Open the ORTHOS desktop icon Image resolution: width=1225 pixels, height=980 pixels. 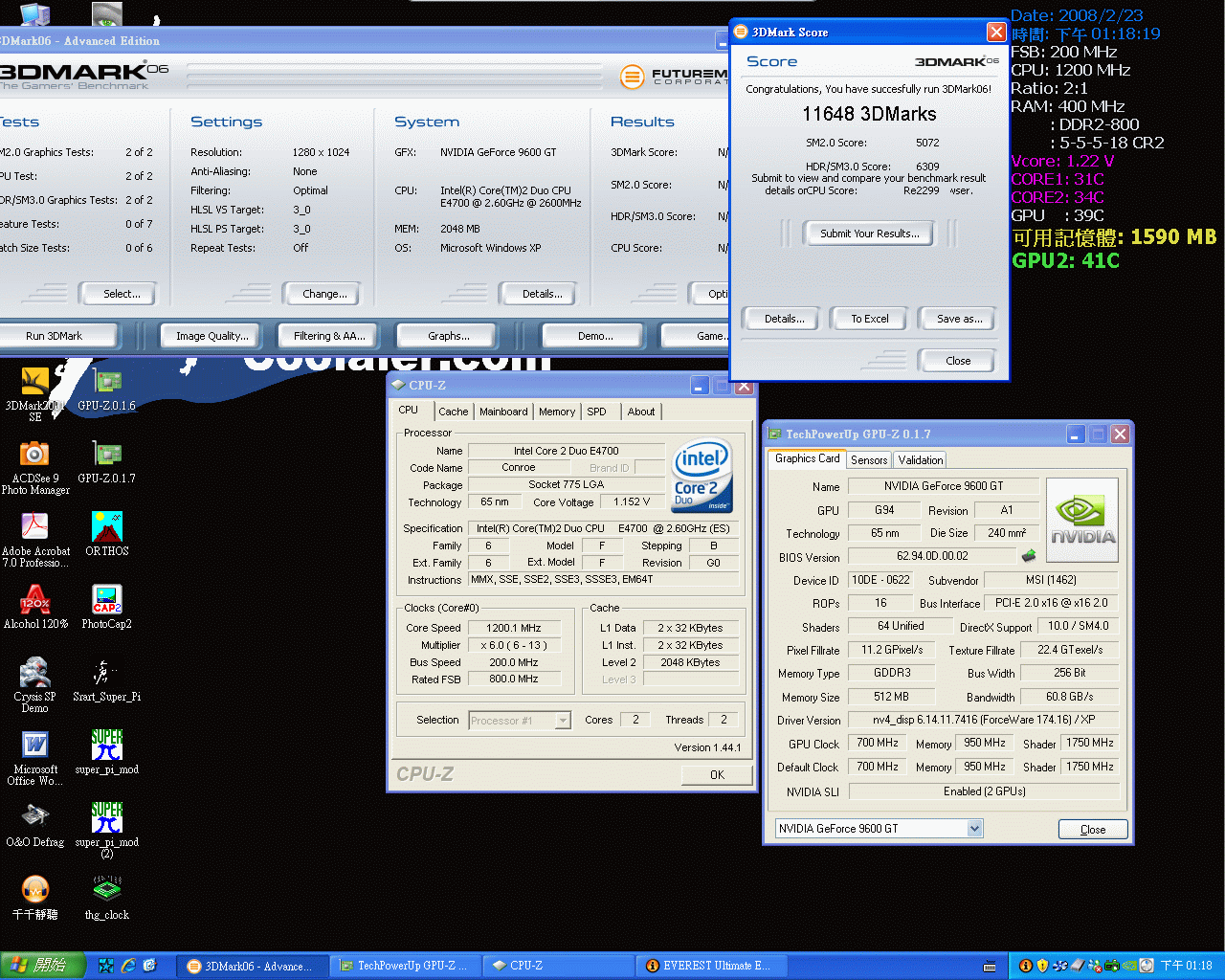pos(107,528)
